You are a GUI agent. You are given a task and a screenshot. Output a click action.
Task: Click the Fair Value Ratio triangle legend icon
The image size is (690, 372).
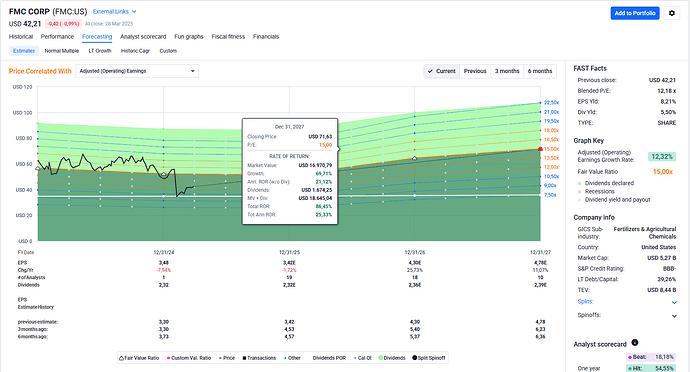[121, 358]
